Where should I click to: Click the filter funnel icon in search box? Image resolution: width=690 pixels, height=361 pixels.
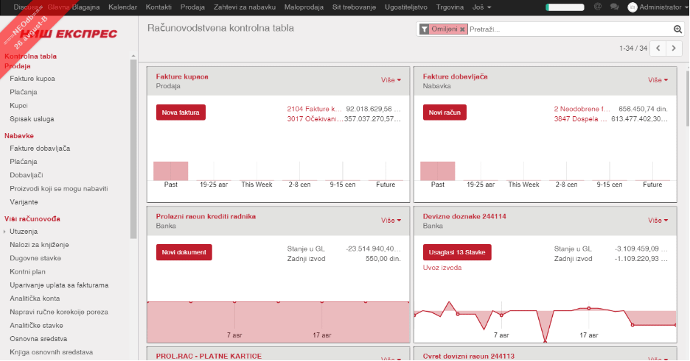(424, 29)
